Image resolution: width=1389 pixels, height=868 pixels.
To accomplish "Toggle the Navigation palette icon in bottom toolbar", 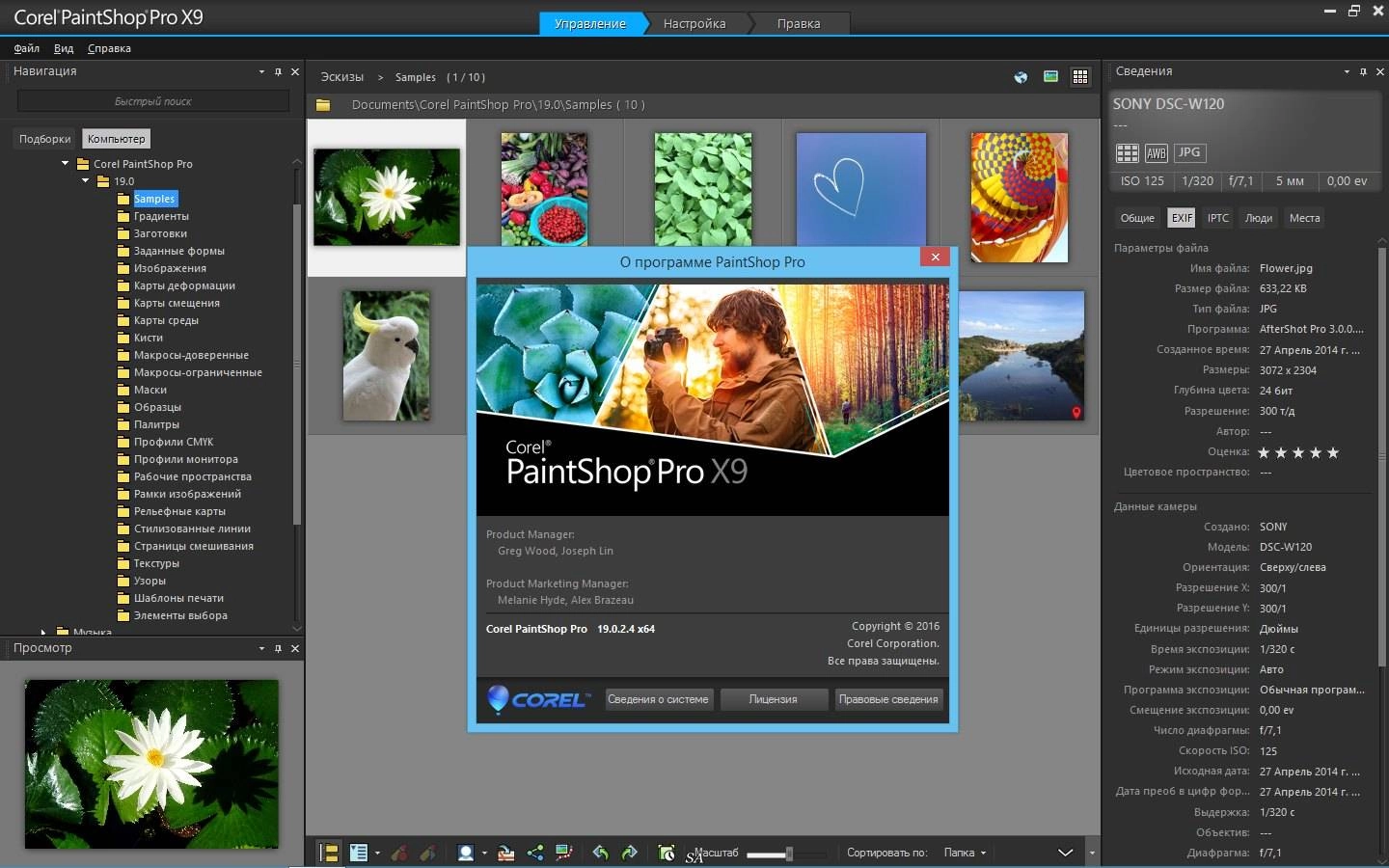I will click(329, 853).
